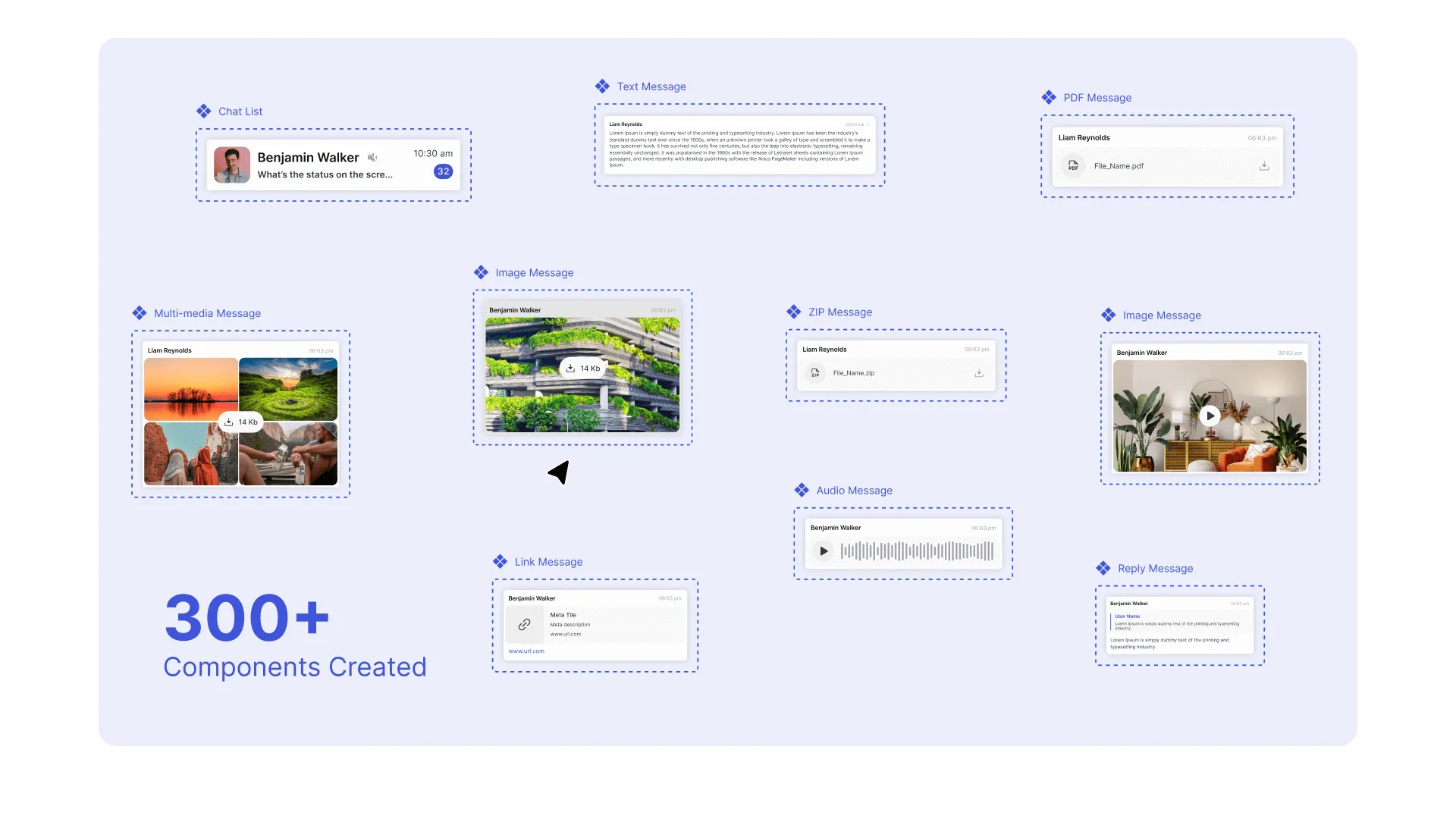Click the muted speaker icon next to Benjamin Walker

click(x=372, y=158)
